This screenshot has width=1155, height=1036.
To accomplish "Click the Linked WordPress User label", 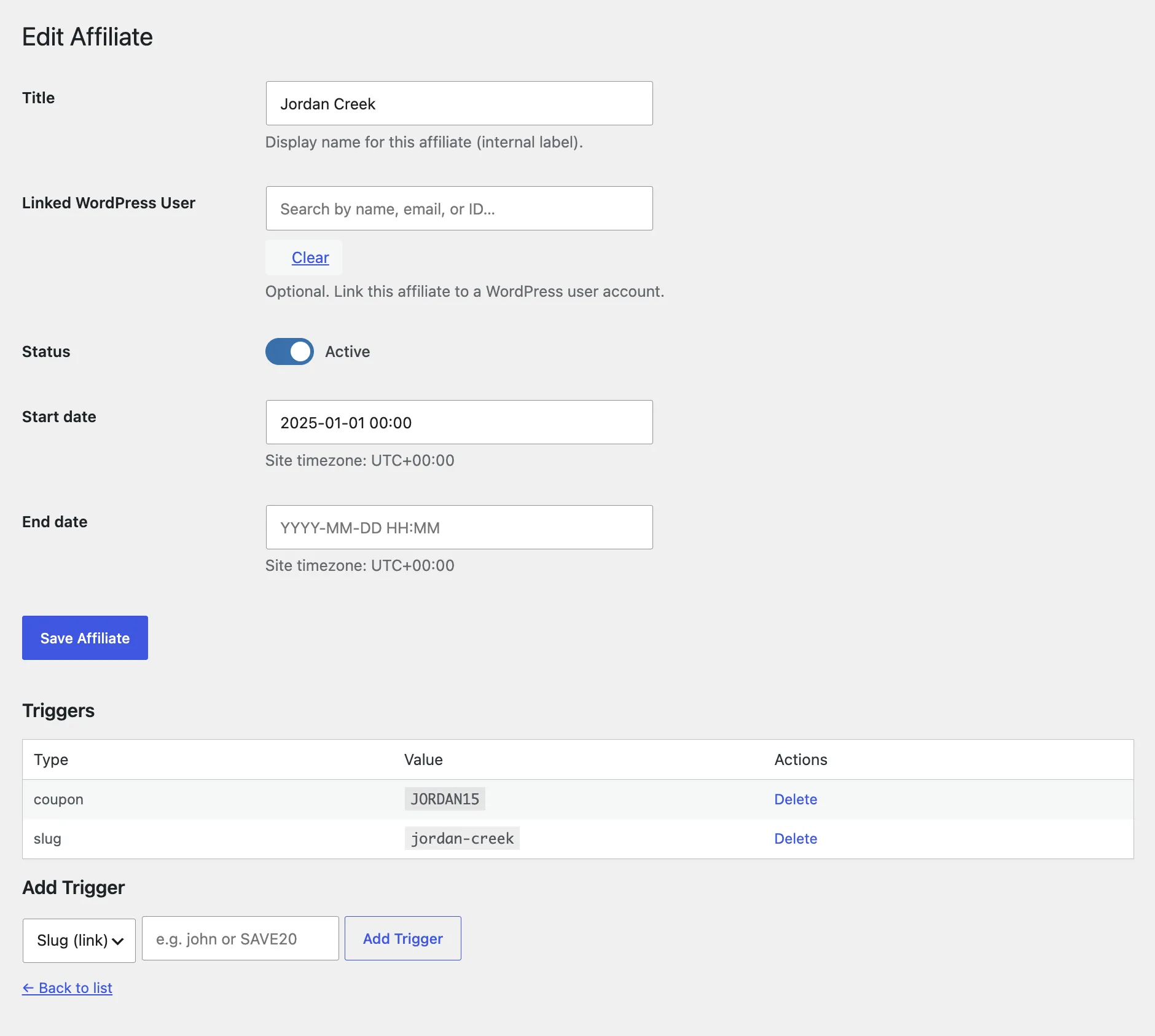I will click(109, 203).
